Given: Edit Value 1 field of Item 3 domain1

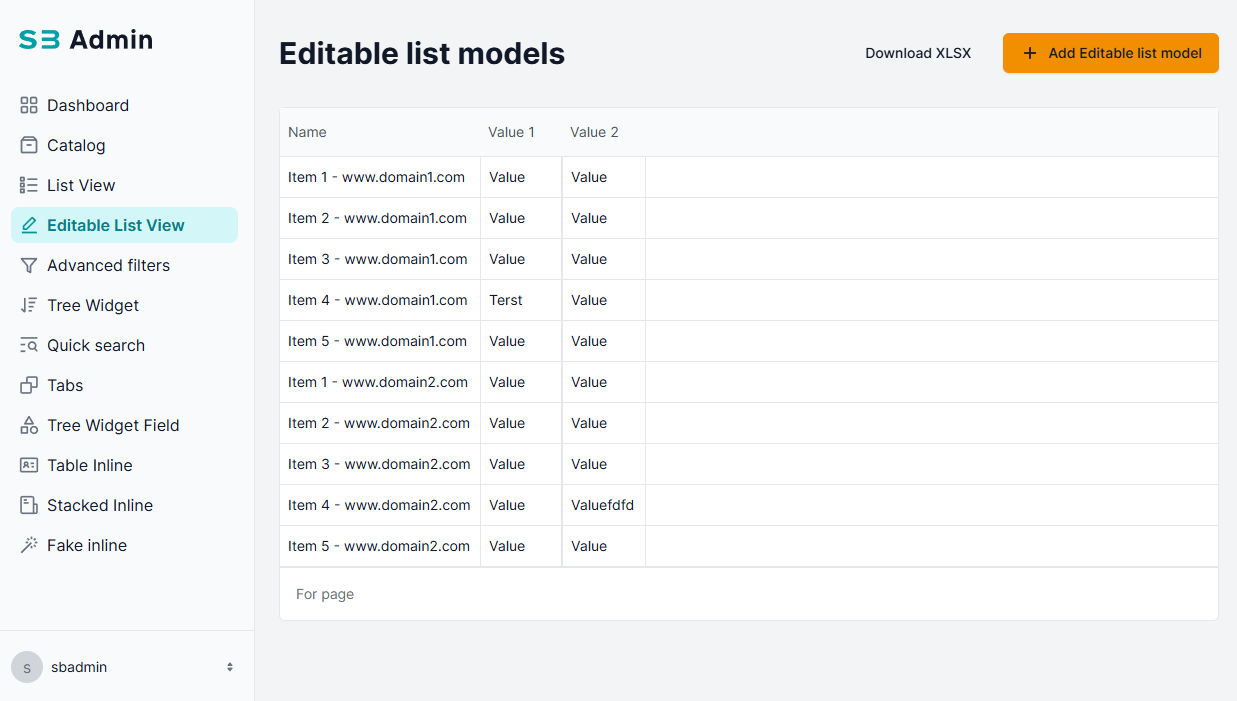Looking at the screenshot, I should click(x=521, y=259).
